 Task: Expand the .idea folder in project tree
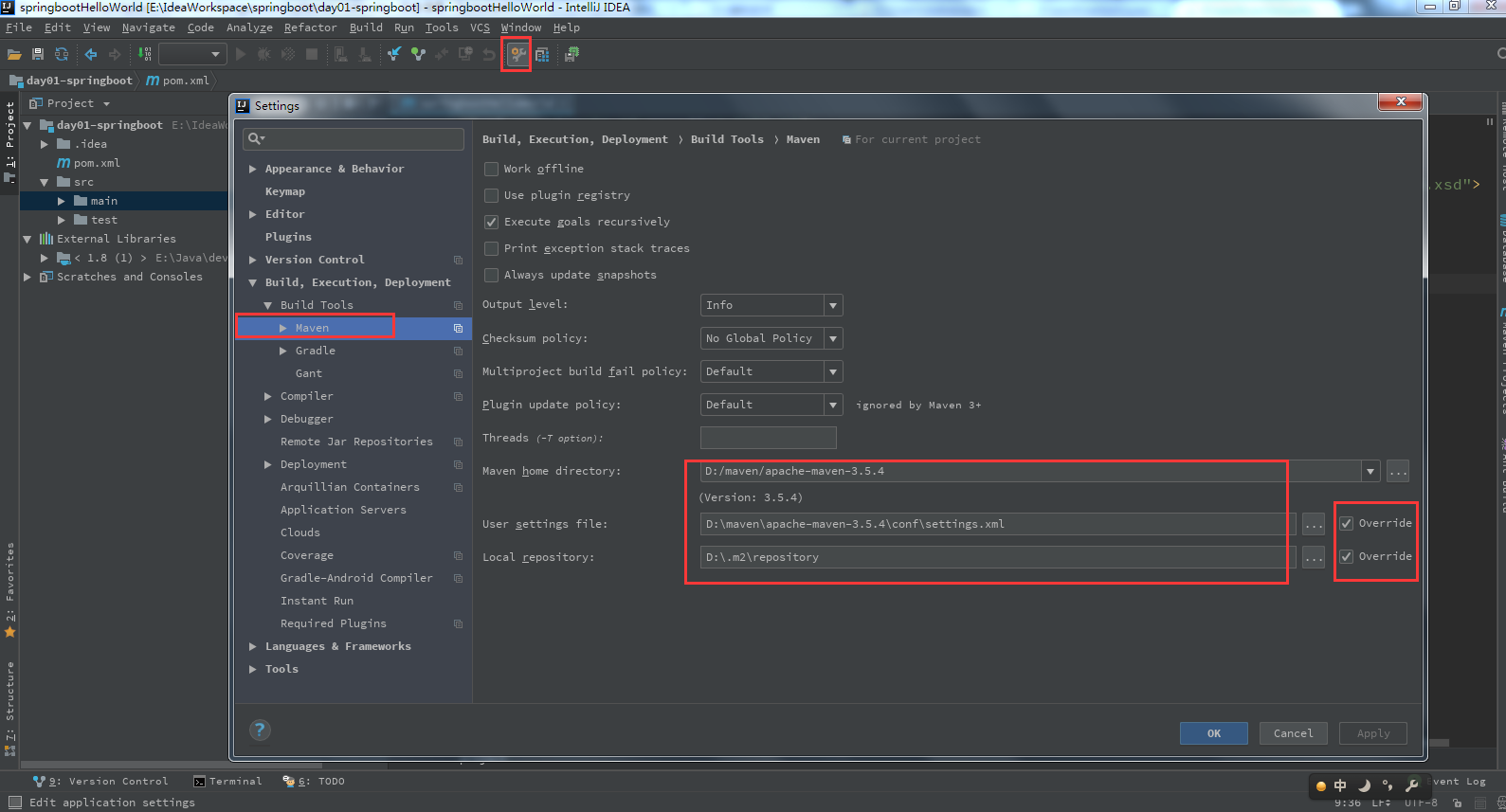(45, 144)
